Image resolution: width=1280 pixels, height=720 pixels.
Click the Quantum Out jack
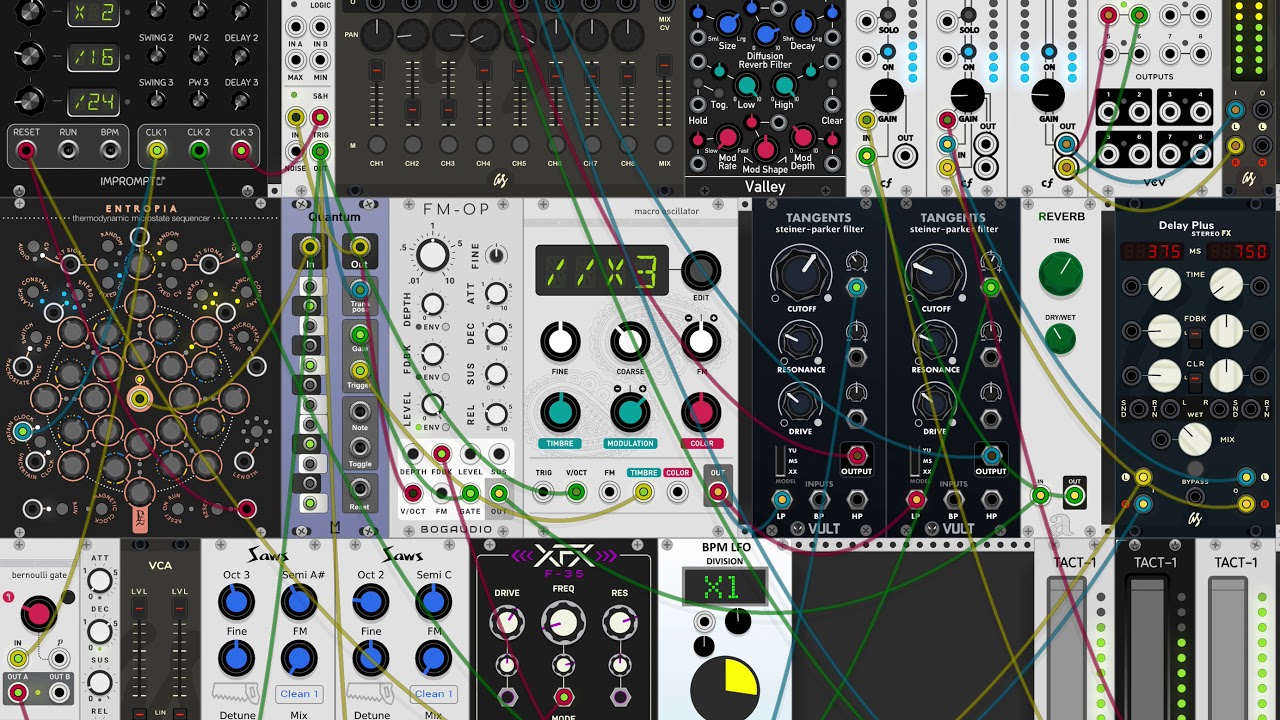[x=359, y=247]
